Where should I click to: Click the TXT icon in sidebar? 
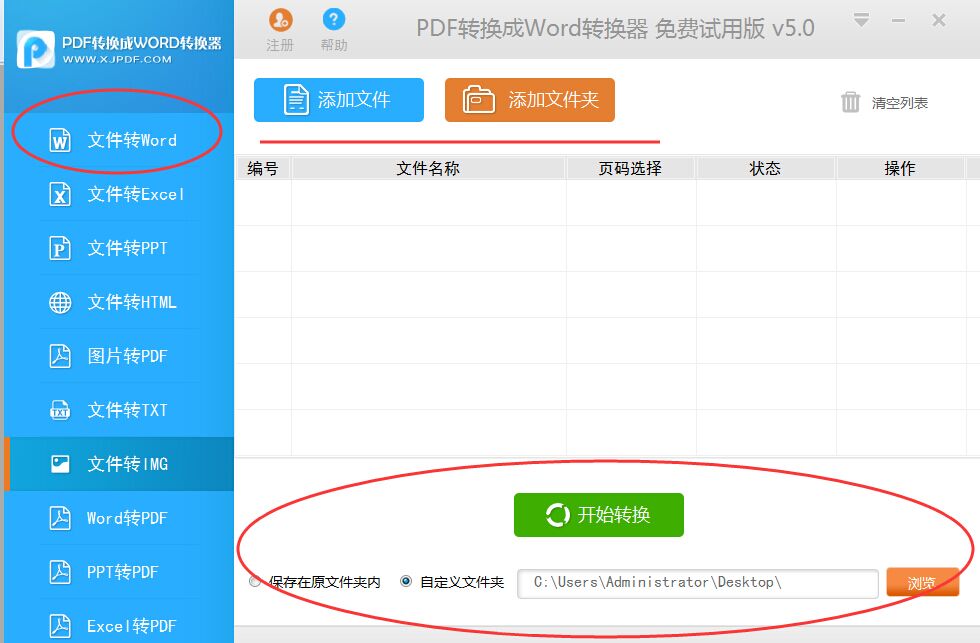60,410
